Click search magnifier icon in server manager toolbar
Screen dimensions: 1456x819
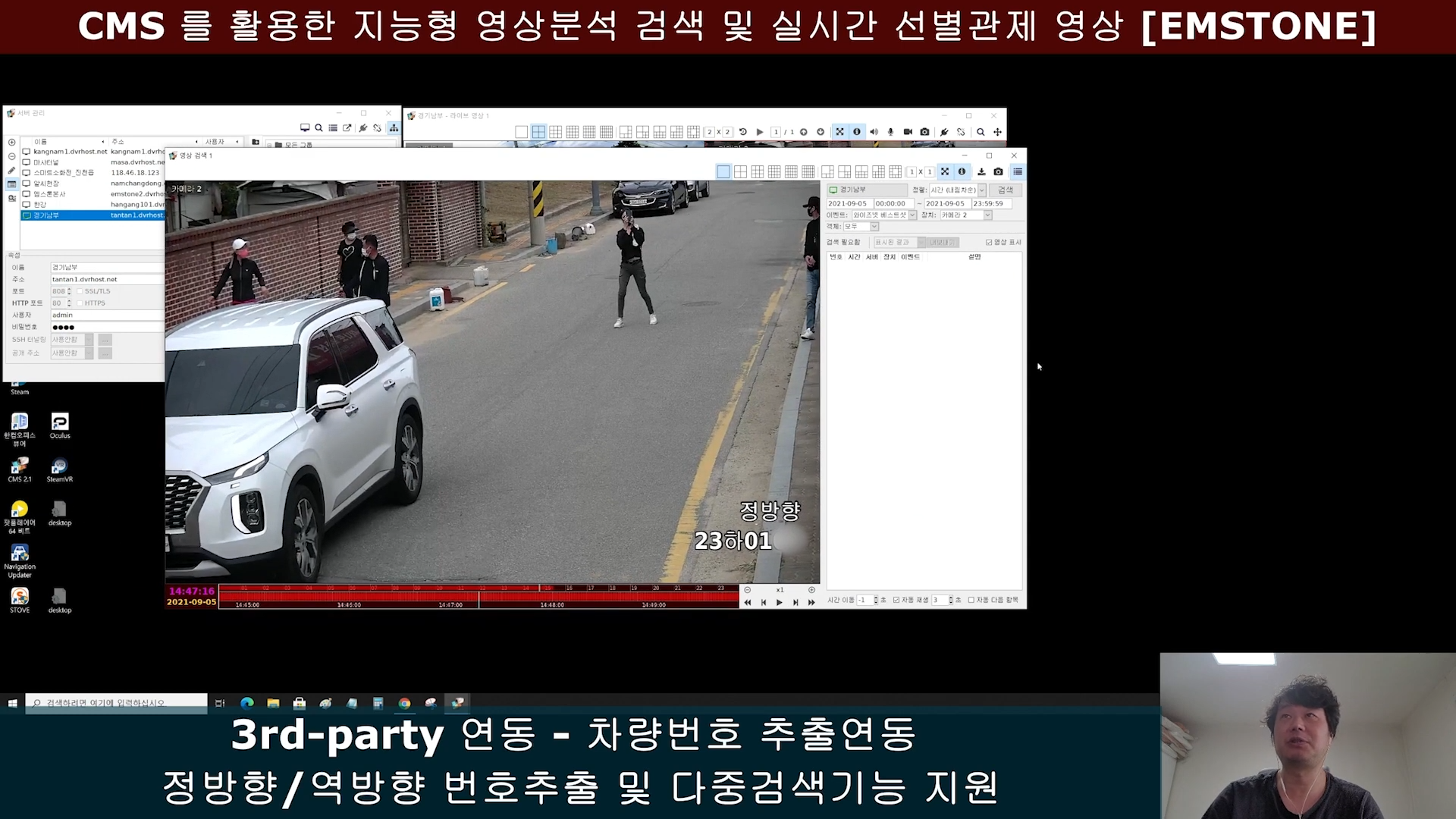point(318,128)
